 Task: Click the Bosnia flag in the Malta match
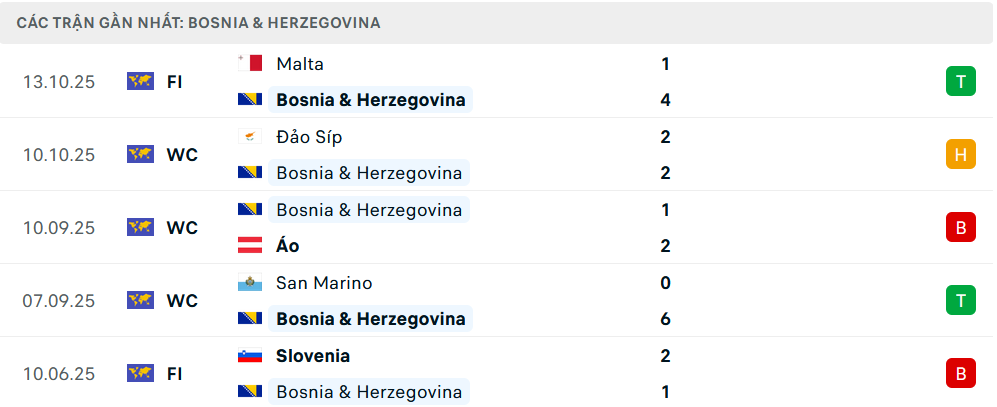point(250,100)
